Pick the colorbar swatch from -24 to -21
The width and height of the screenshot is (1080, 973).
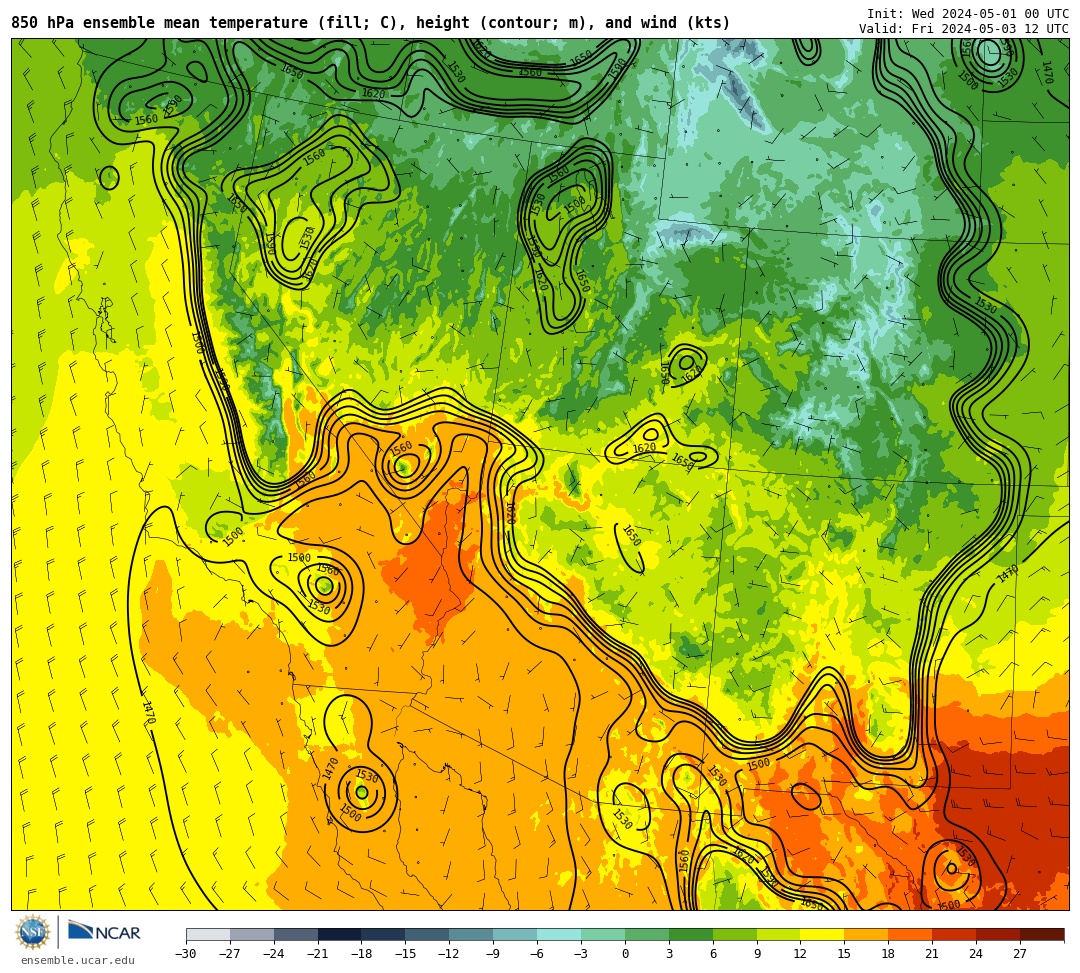coord(296,934)
